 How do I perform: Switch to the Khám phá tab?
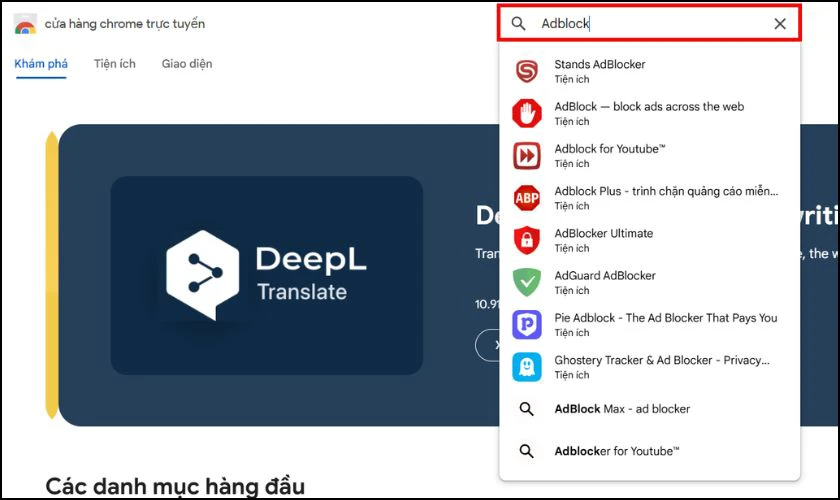point(41,64)
